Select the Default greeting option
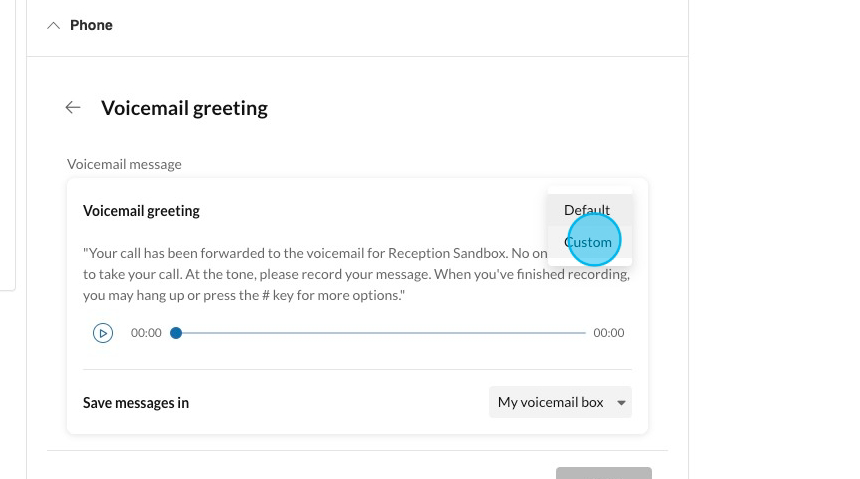 [587, 210]
